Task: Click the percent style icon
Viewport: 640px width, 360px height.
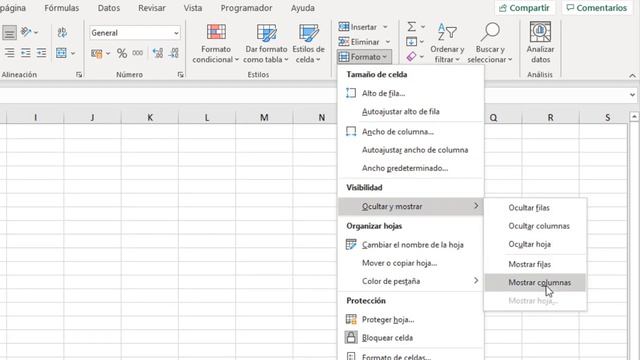Action: pos(122,53)
